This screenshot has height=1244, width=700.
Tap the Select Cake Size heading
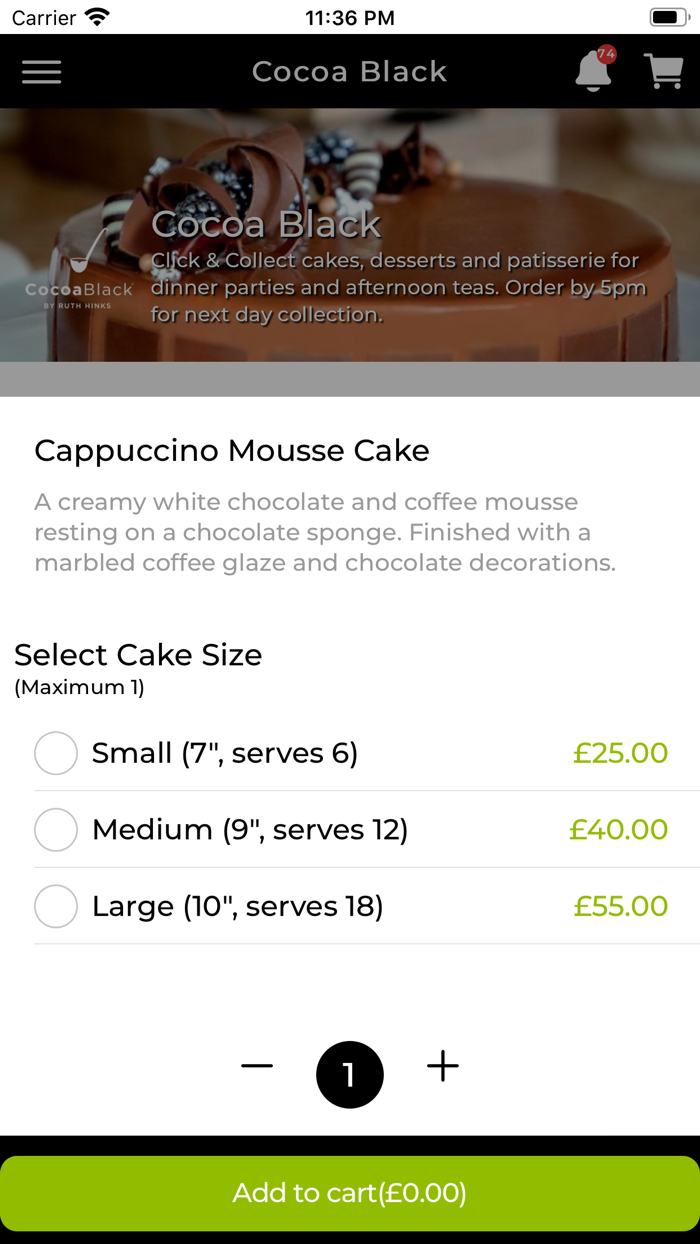tap(138, 655)
